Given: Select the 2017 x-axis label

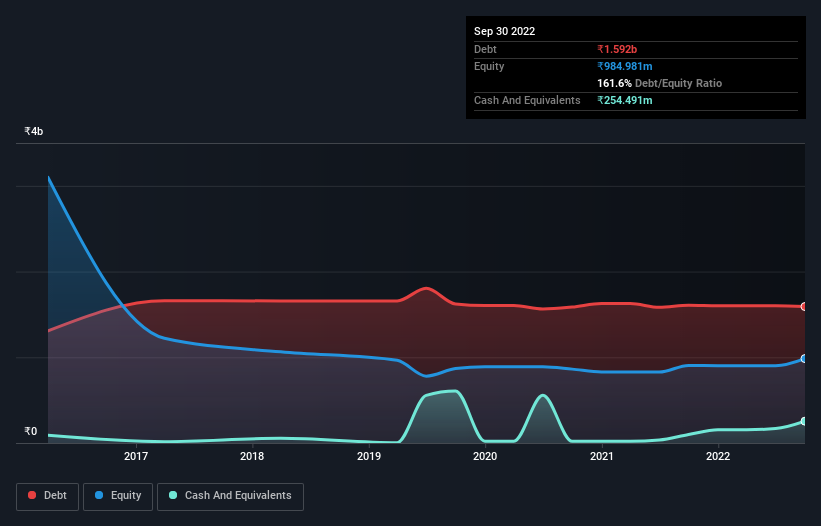Looking at the screenshot, I should [136, 456].
